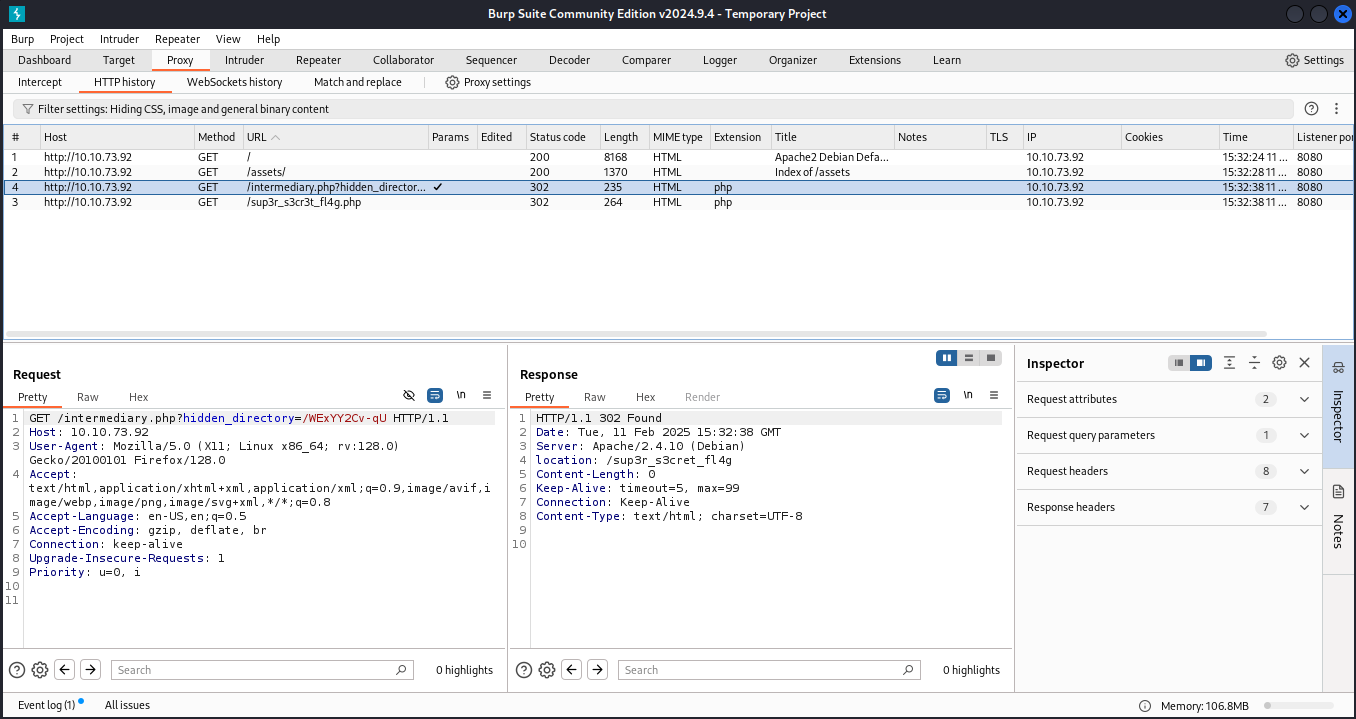Switch to side-by-side request/response layout
The image size is (1356, 719).
pyautogui.click(x=947, y=357)
